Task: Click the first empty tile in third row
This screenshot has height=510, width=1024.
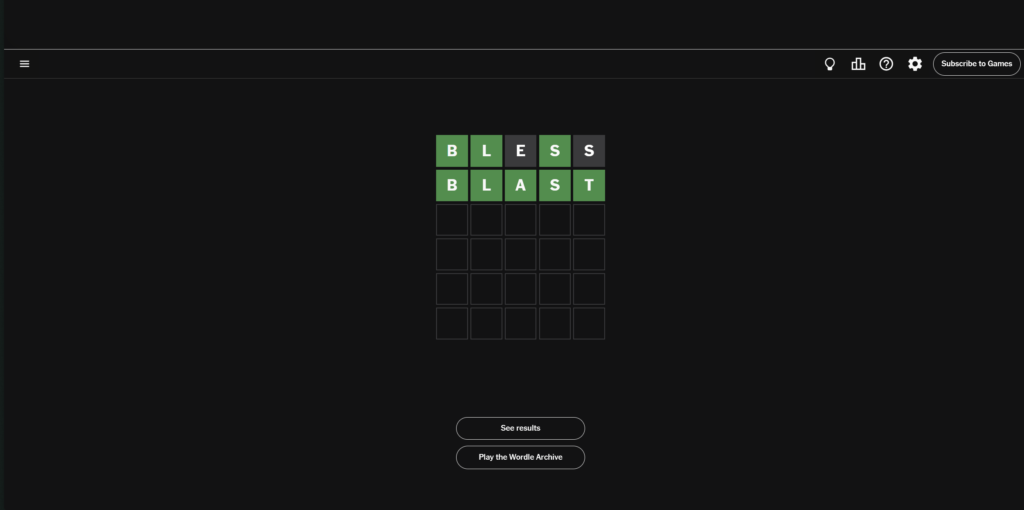Action: (452, 220)
